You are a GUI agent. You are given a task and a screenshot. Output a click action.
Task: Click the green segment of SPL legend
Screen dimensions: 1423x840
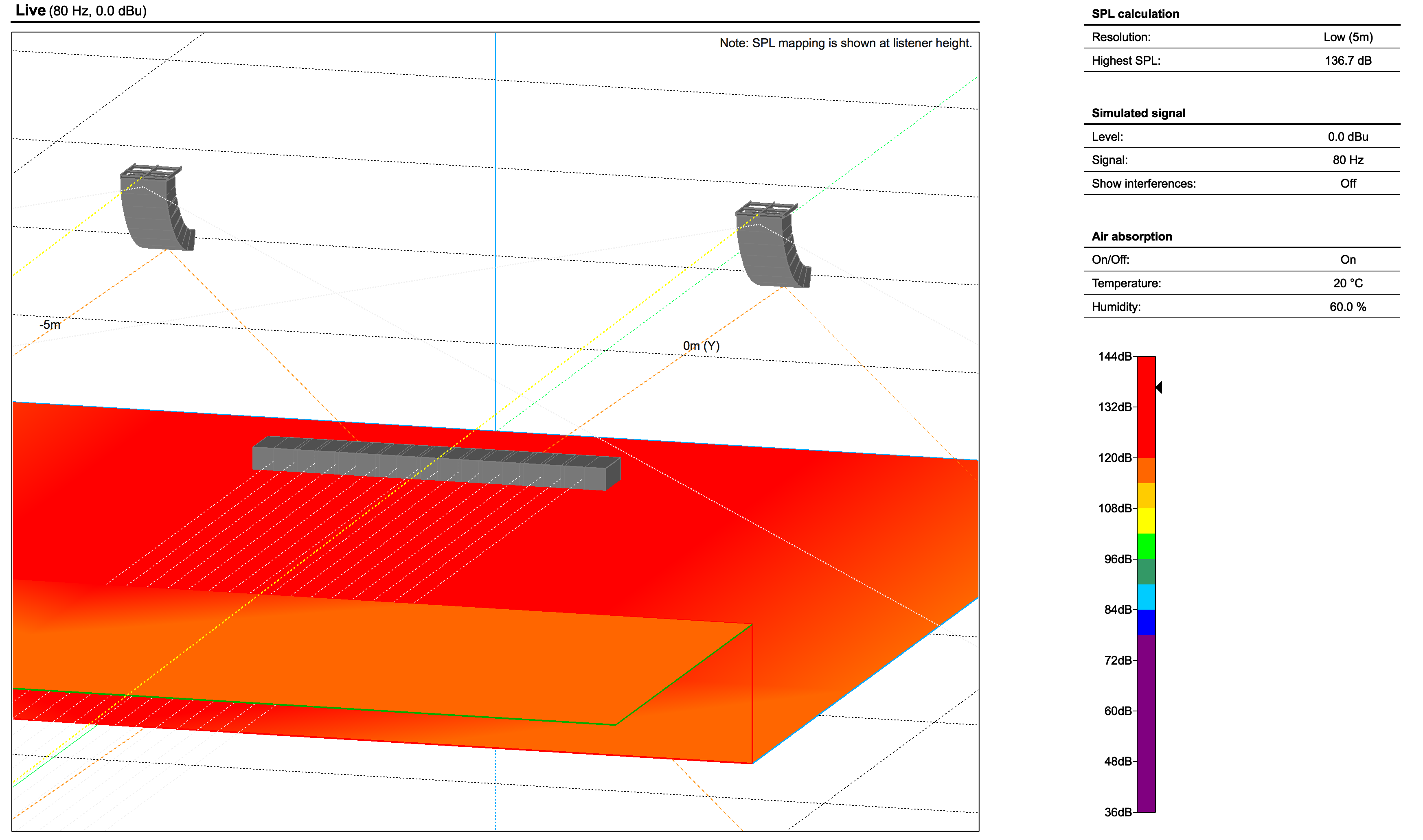coord(1146,546)
